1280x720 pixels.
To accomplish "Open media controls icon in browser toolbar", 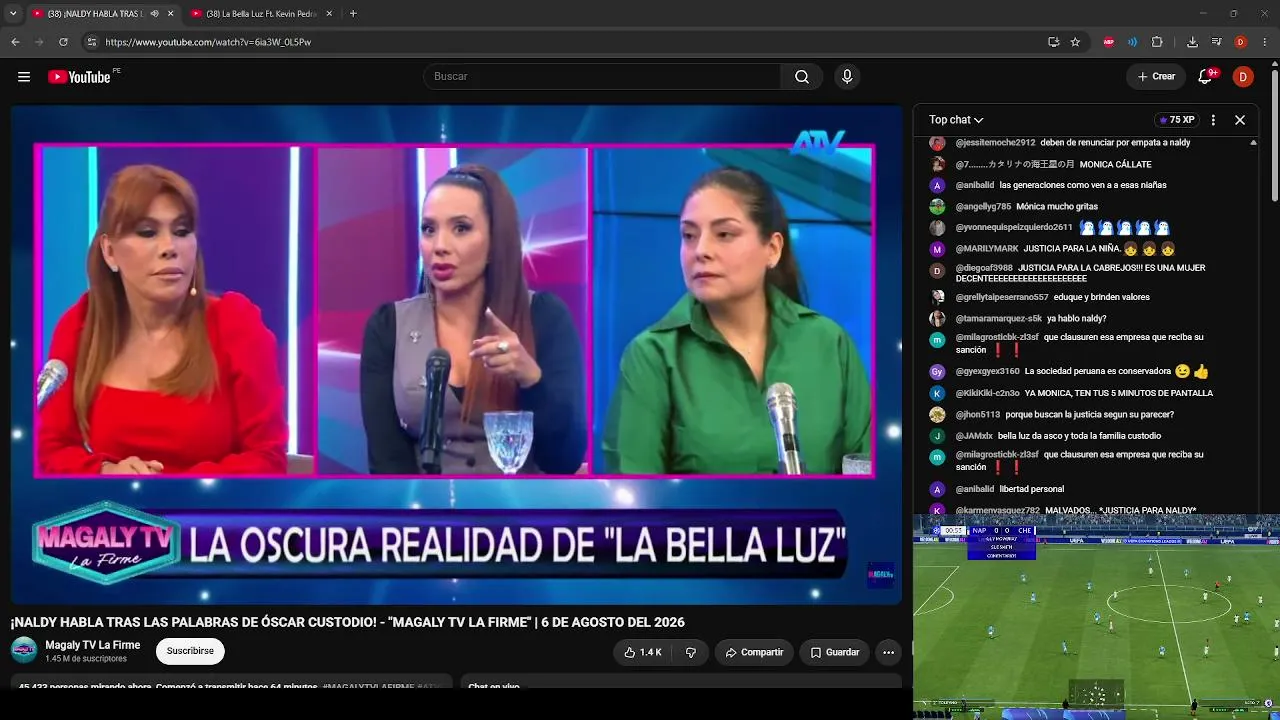I will (1216, 42).
